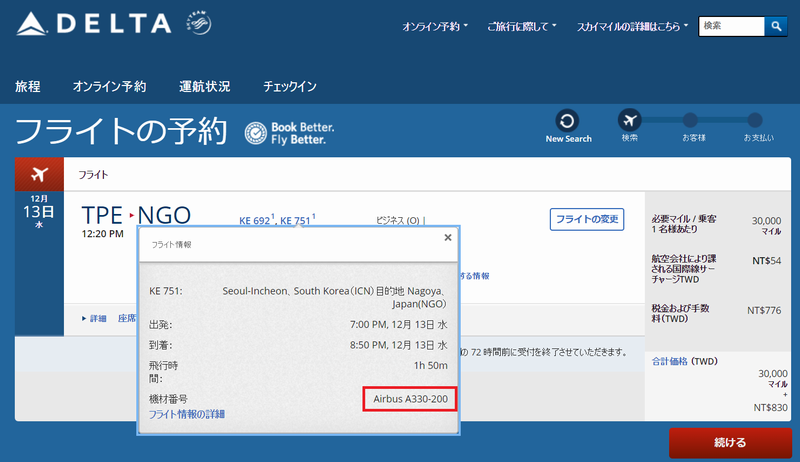This screenshot has width=800, height=462.
Task: Click the Delta logo
Action: [93, 24]
